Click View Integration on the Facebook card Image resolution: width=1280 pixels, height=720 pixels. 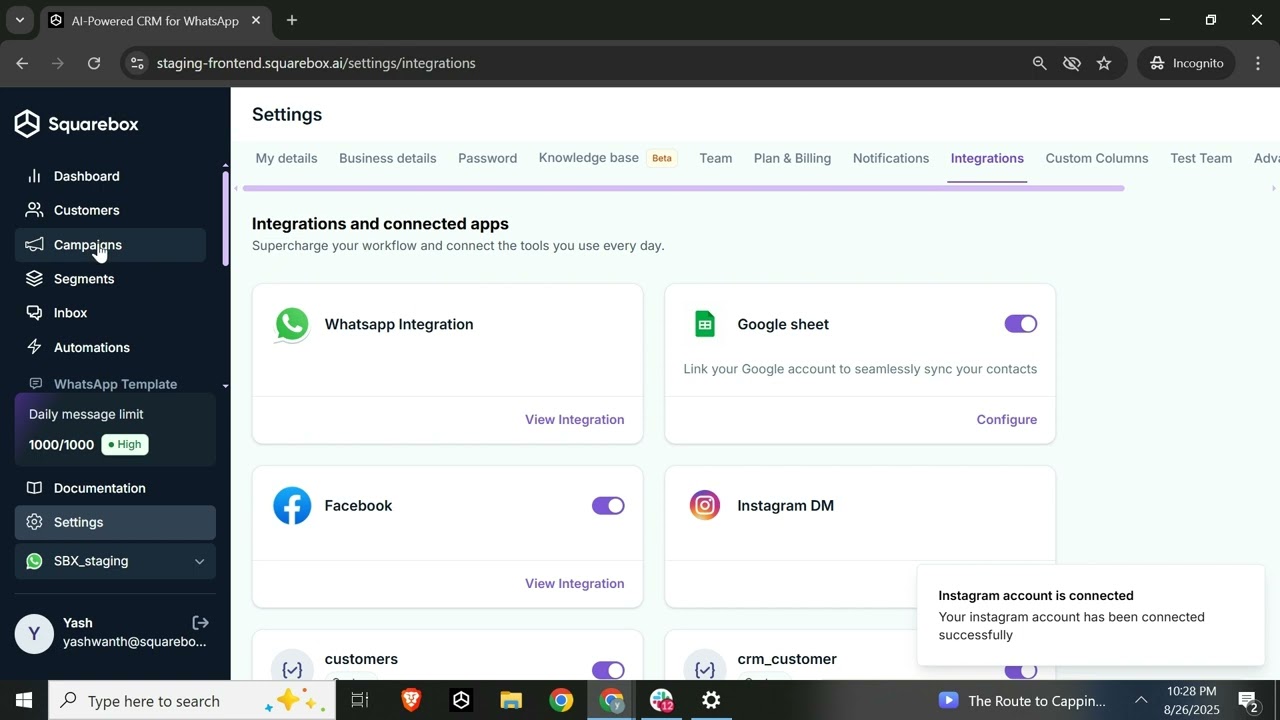[575, 584]
